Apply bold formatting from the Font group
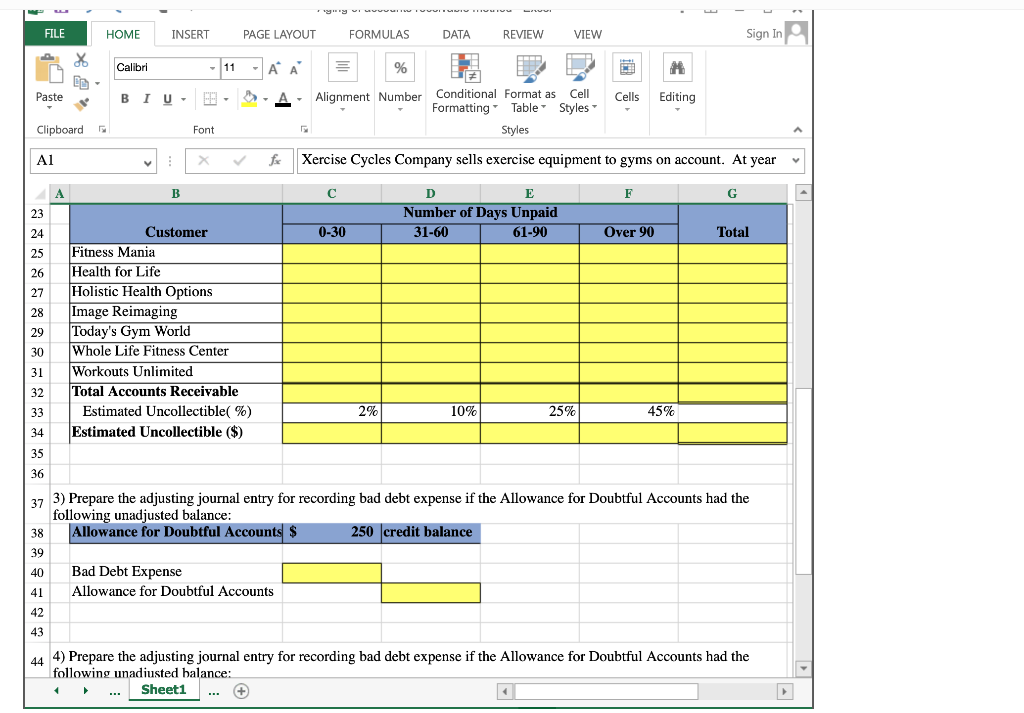This screenshot has width=1024, height=713. point(124,99)
